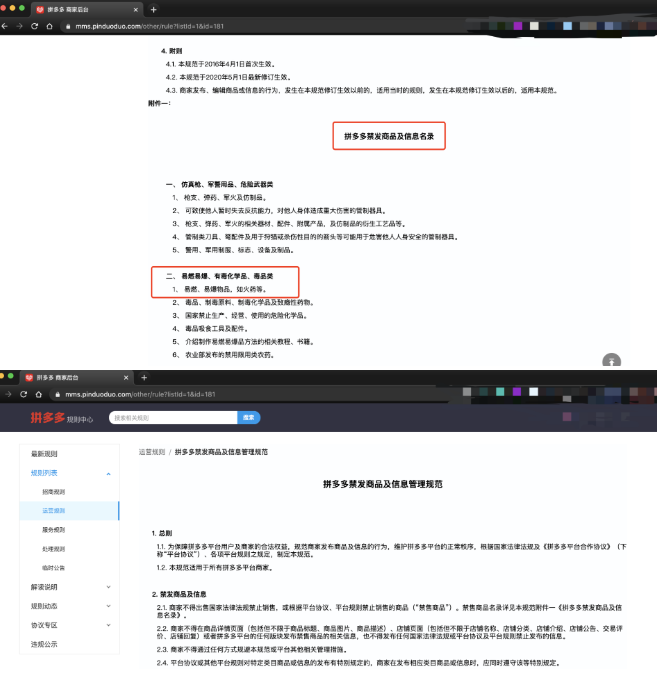The width and height of the screenshot is (657, 682).
Task: Click the Pinduoduo favicon on lower window tab
Action: 29,378
